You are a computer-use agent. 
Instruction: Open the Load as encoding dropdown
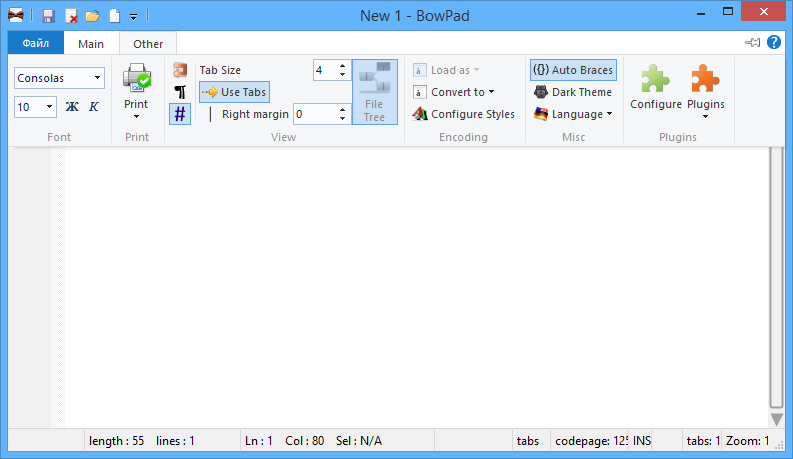tap(446, 70)
